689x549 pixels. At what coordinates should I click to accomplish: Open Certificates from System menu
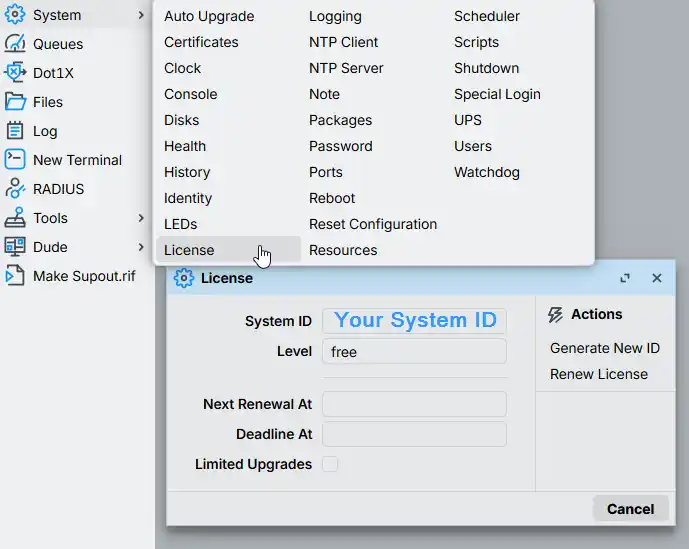coord(201,42)
